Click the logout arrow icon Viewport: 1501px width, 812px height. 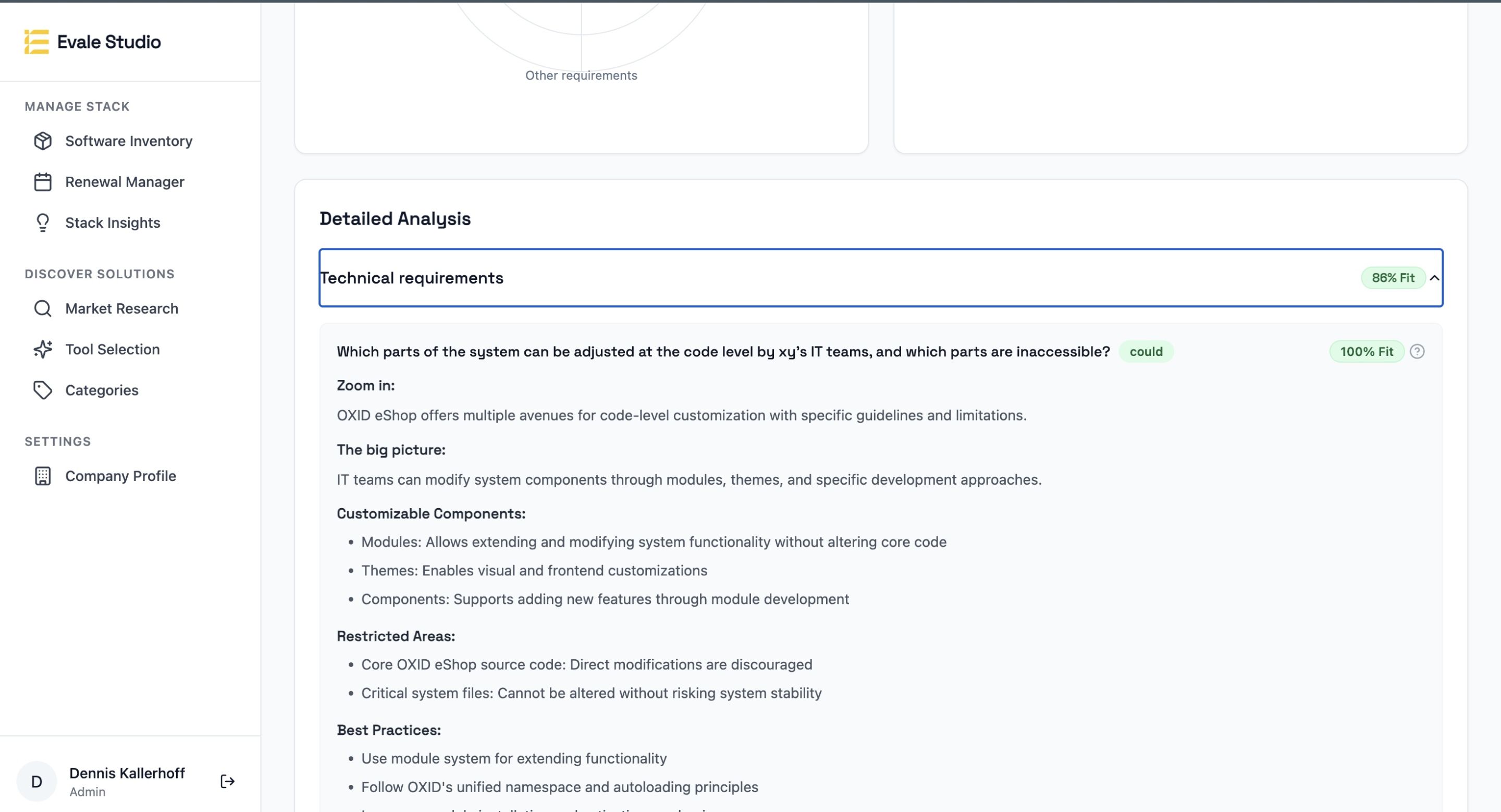click(x=227, y=781)
